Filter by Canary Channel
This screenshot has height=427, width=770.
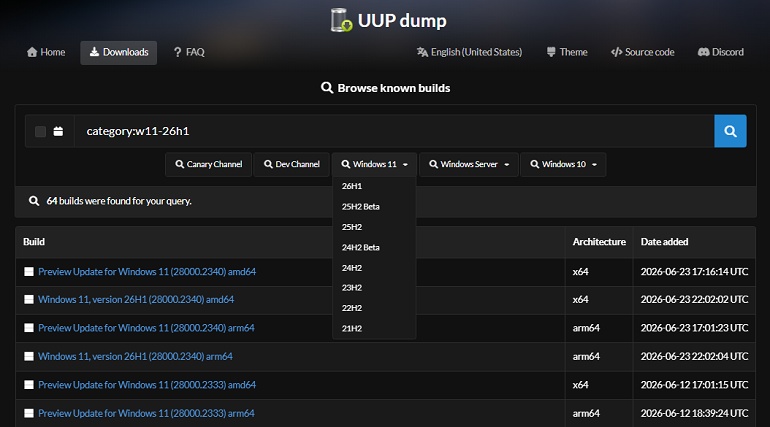(x=209, y=164)
